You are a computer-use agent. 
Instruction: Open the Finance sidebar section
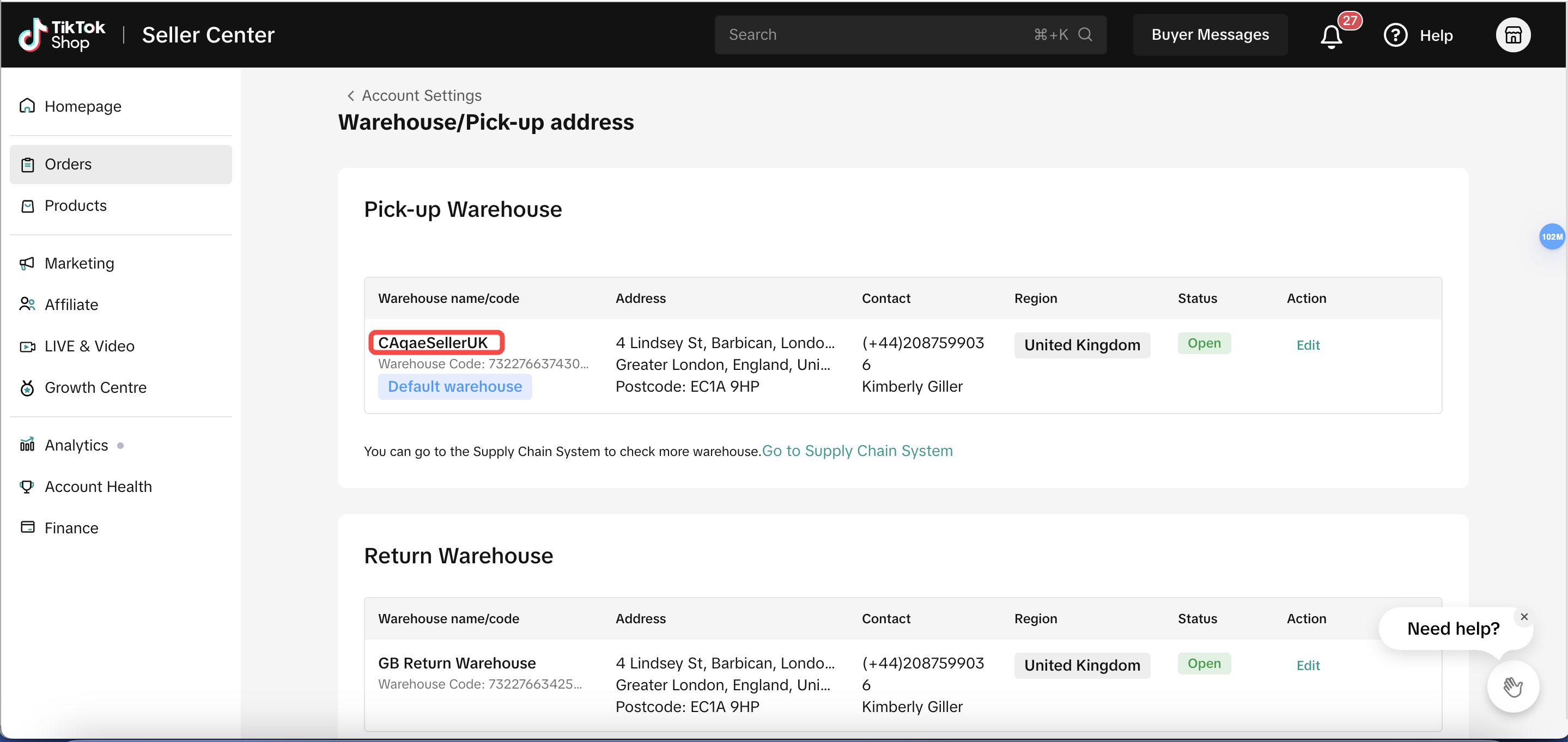71,528
